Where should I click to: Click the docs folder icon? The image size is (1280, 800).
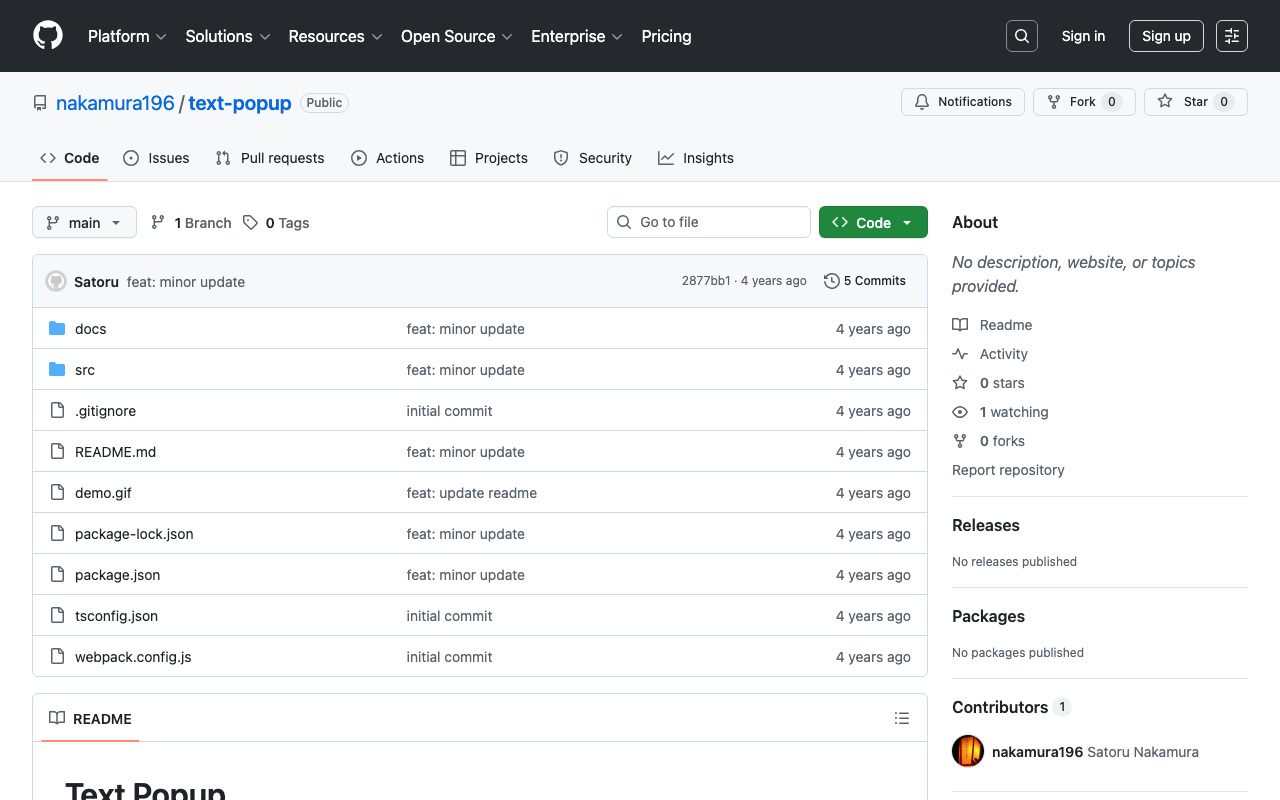[x=57, y=328]
